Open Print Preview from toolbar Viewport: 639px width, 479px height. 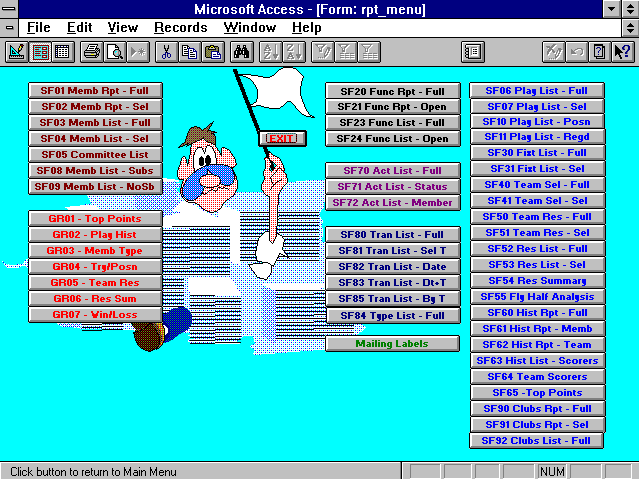[115, 51]
